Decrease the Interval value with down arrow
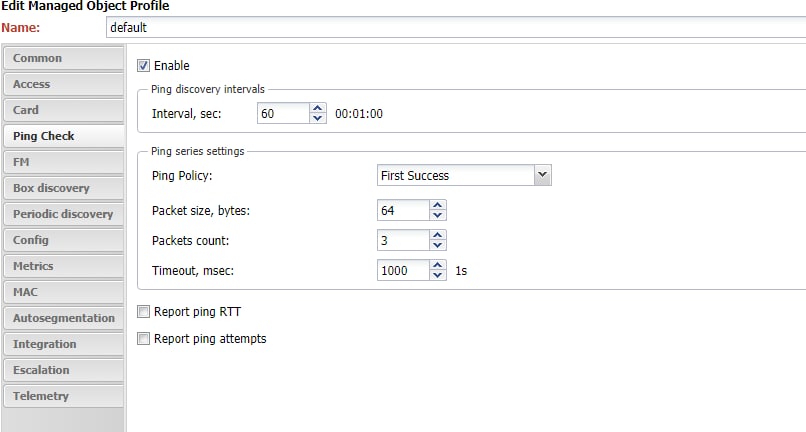This screenshot has width=806, height=432. (x=318, y=118)
